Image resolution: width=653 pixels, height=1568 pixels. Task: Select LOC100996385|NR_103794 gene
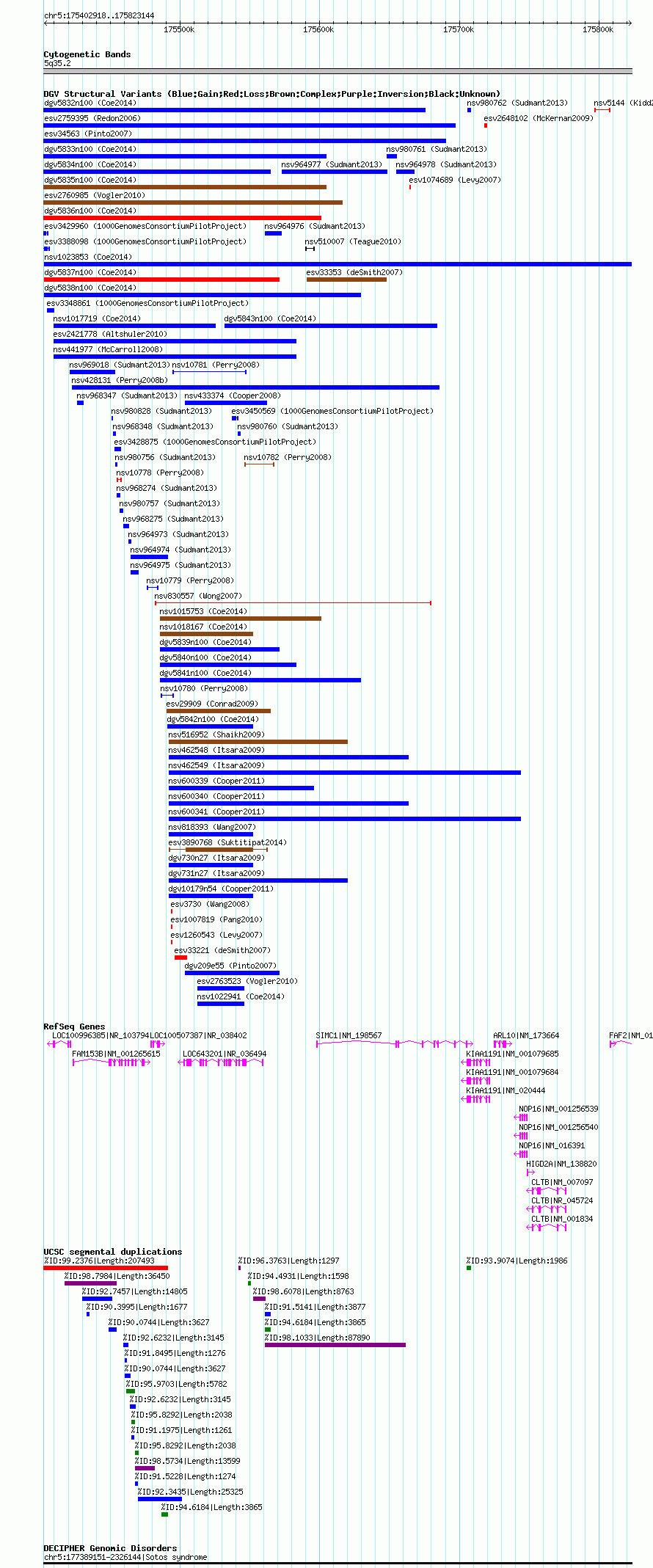tap(58, 1044)
